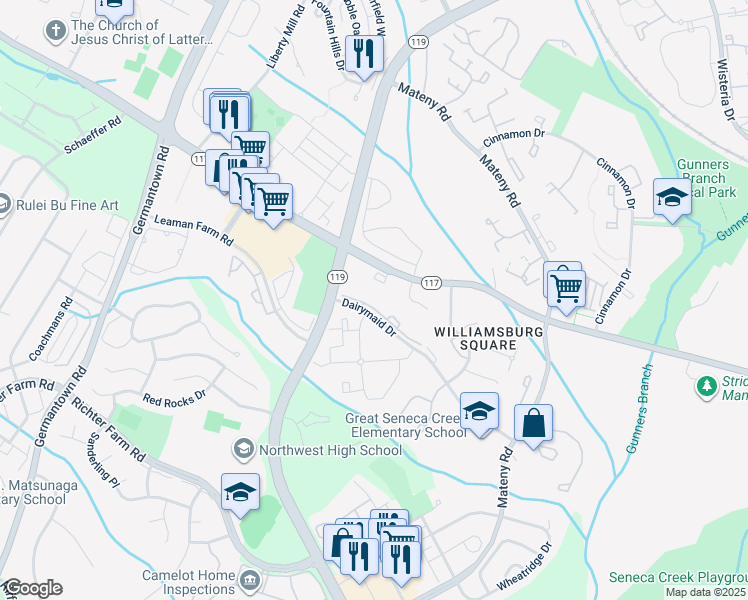Click the shopping bag marker on Mateny Rd
This screenshot has height=600, width=748.
533,426
